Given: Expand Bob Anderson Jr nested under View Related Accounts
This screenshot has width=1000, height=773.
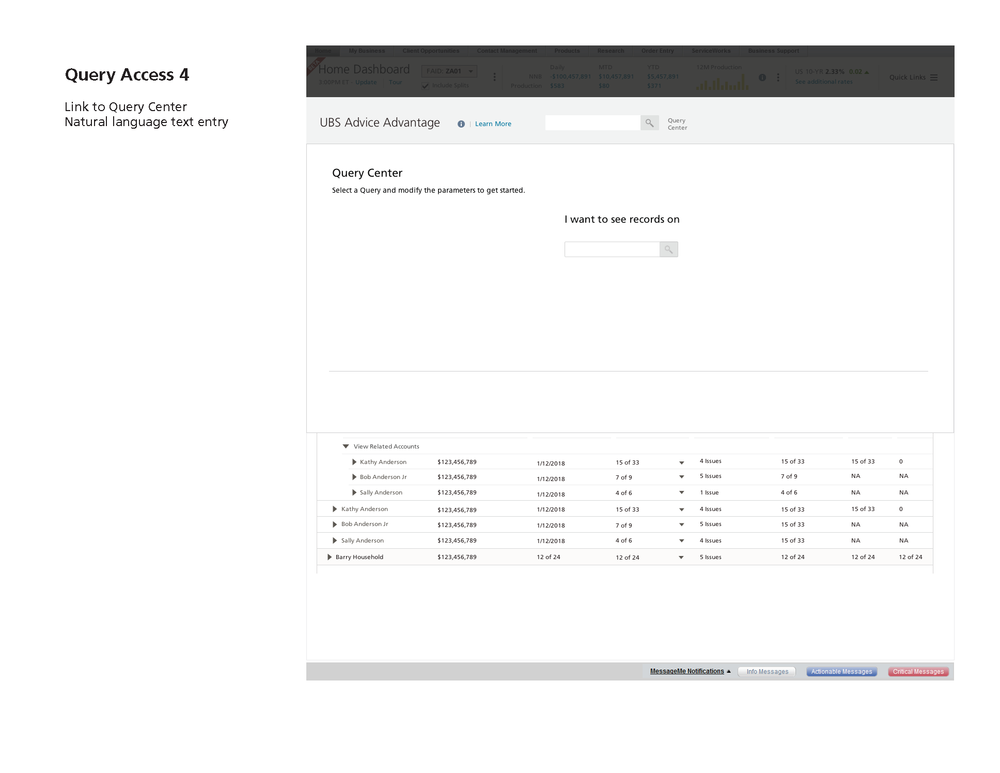Looking at the screenshot, I should [354, 477].
